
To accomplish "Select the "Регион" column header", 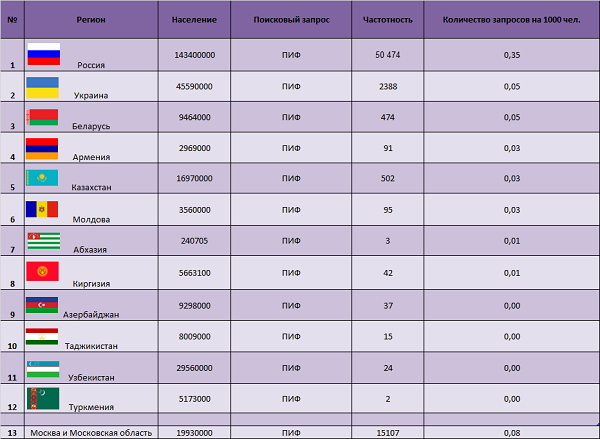I will (x=91, y=20).
